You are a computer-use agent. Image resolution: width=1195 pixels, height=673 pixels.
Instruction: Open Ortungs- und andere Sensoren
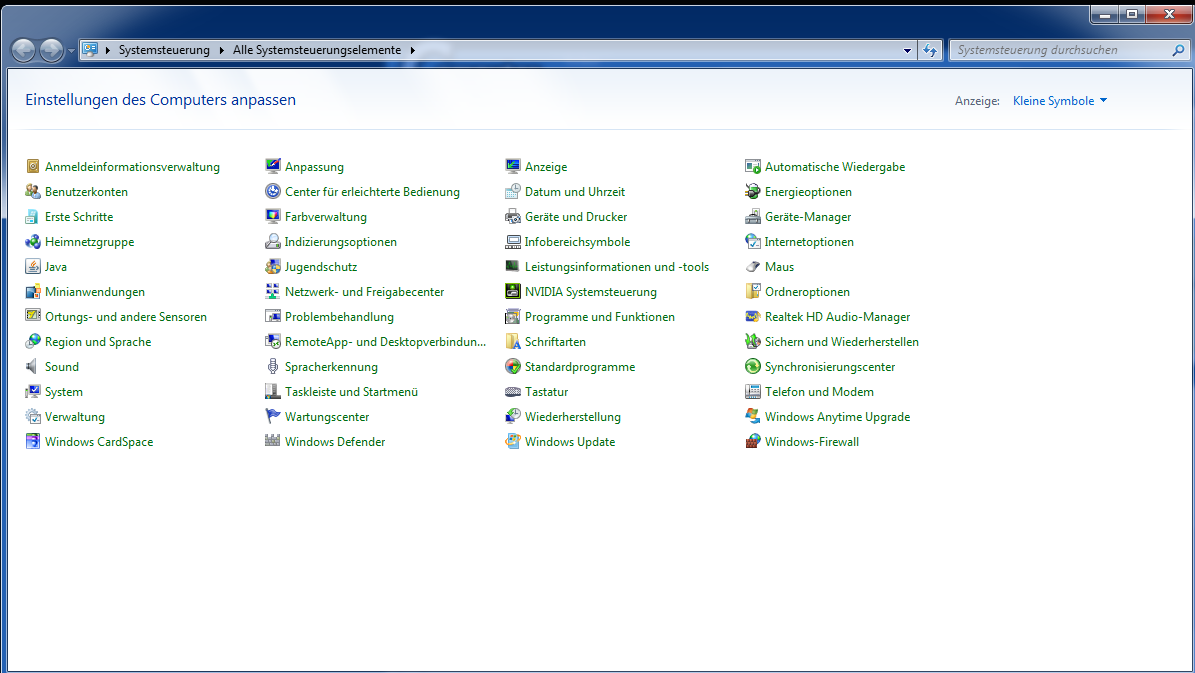[x=126, y=316]
